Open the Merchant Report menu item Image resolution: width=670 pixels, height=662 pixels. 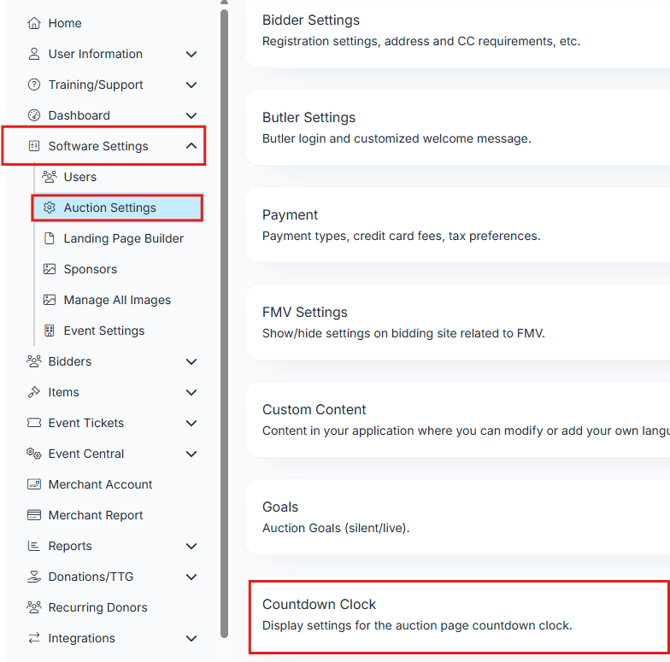click(95, 515)
